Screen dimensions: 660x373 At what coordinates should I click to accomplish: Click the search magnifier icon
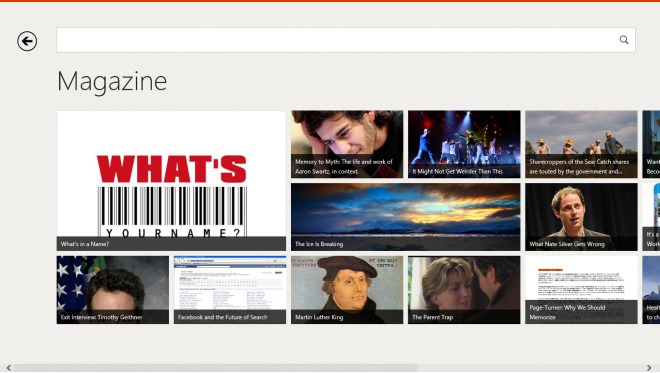pos(624,40)
